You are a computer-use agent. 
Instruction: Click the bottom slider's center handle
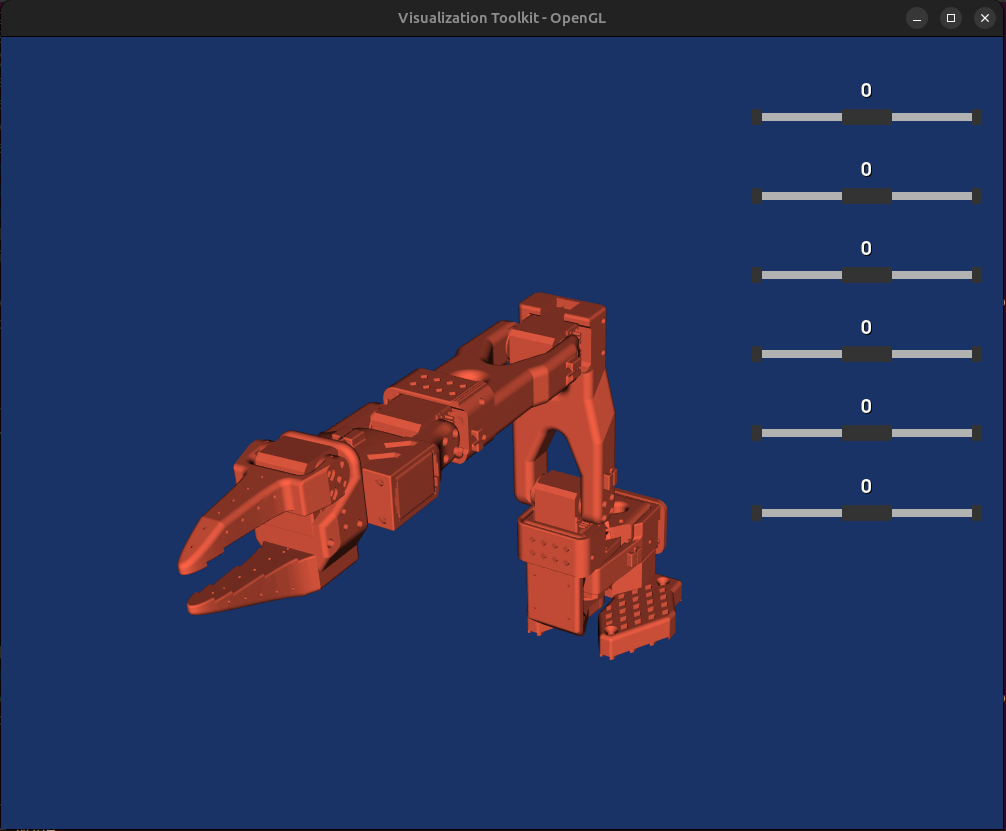click(x=866, y=513)
